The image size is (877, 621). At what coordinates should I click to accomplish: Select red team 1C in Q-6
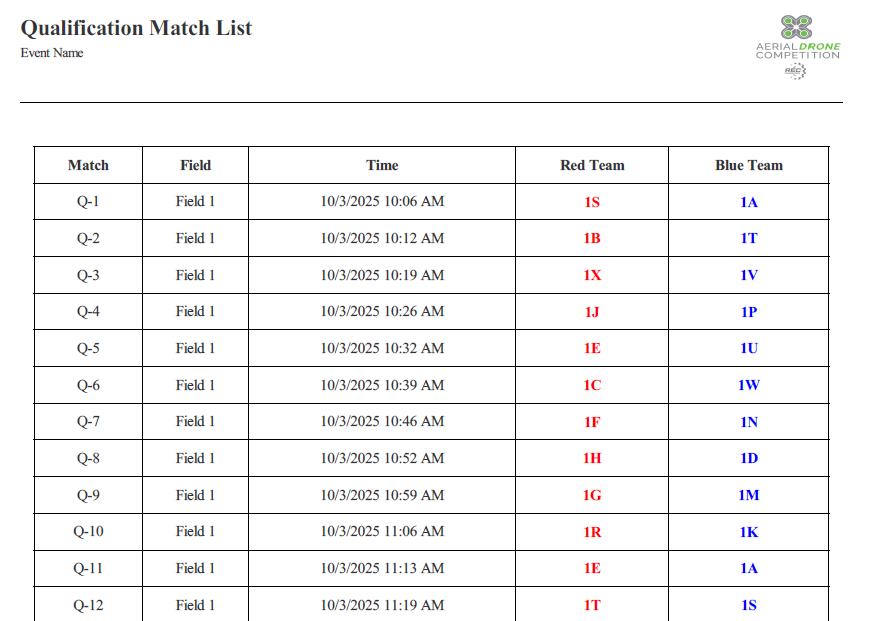[592, 385]
